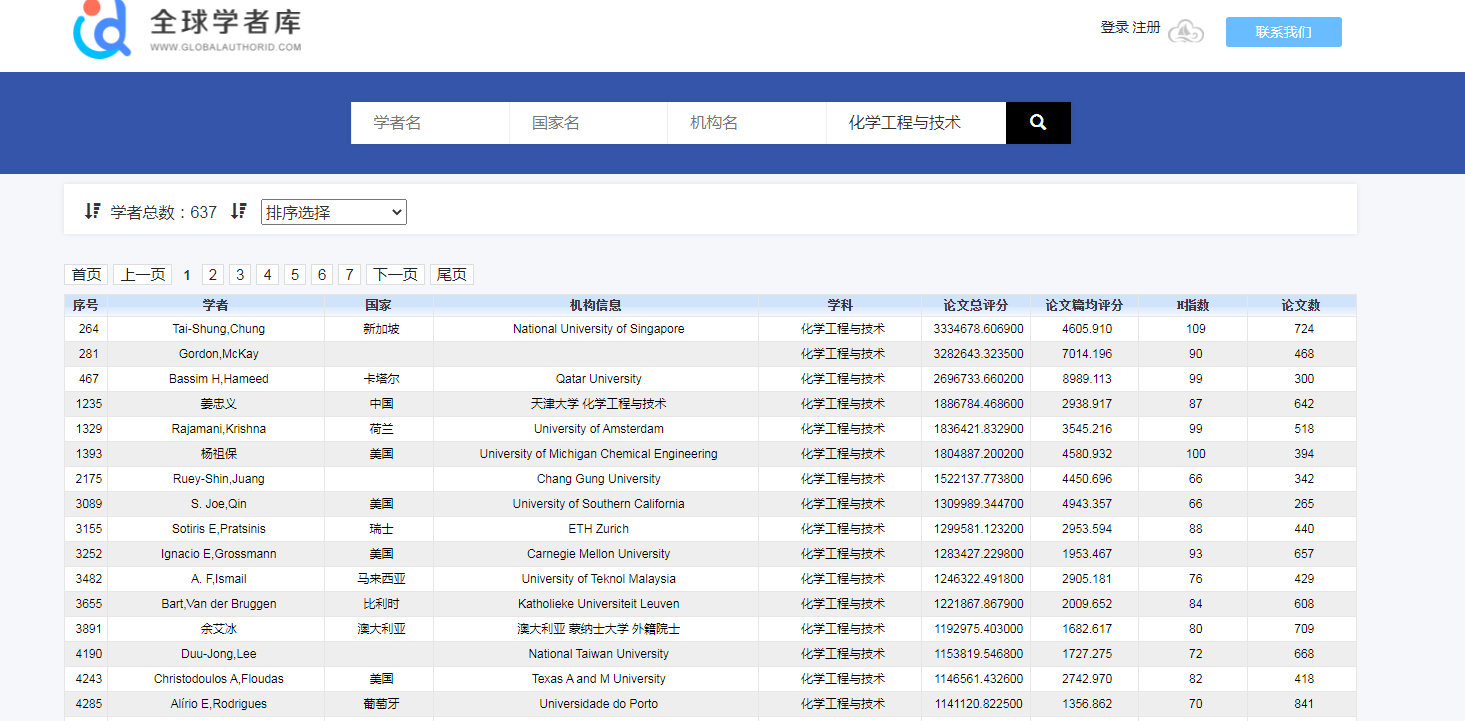
Task: Click the sort icon right of 637
Action: [238, 211]
